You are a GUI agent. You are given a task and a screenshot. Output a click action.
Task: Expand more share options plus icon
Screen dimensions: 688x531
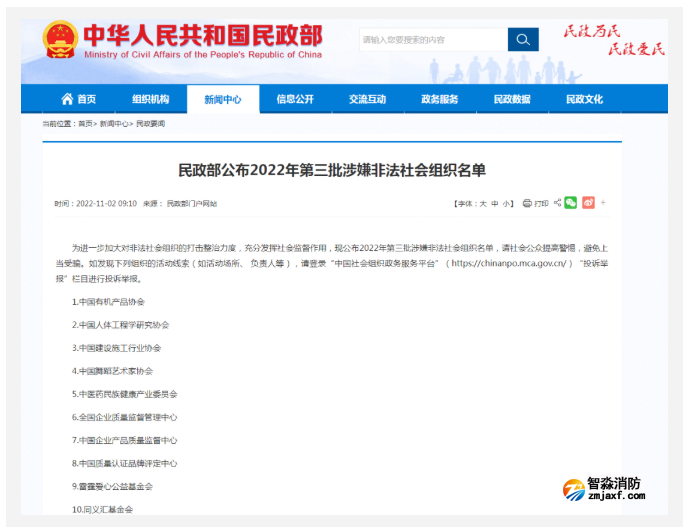[603, 203]
